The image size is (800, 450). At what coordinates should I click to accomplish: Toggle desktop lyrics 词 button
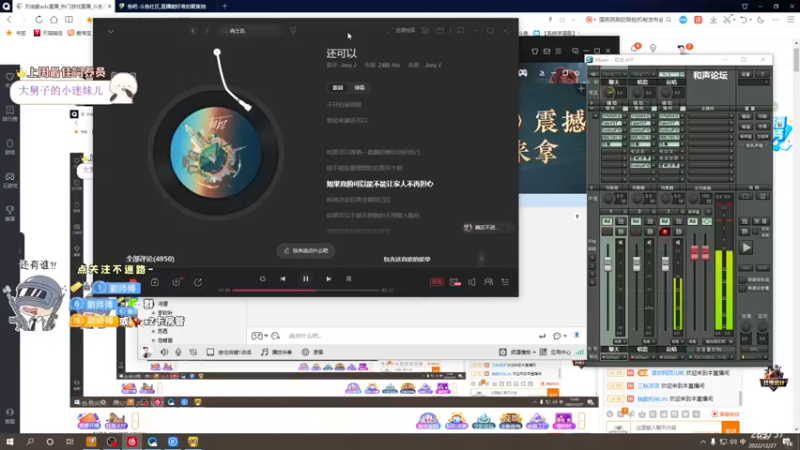click(348, 279)
